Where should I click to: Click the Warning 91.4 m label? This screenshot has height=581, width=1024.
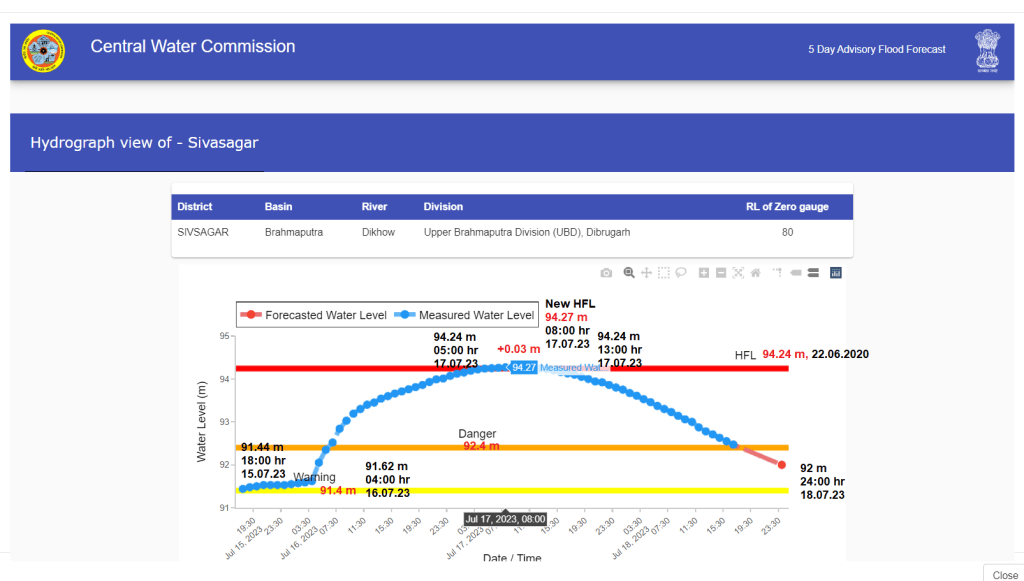click(325, 484)
